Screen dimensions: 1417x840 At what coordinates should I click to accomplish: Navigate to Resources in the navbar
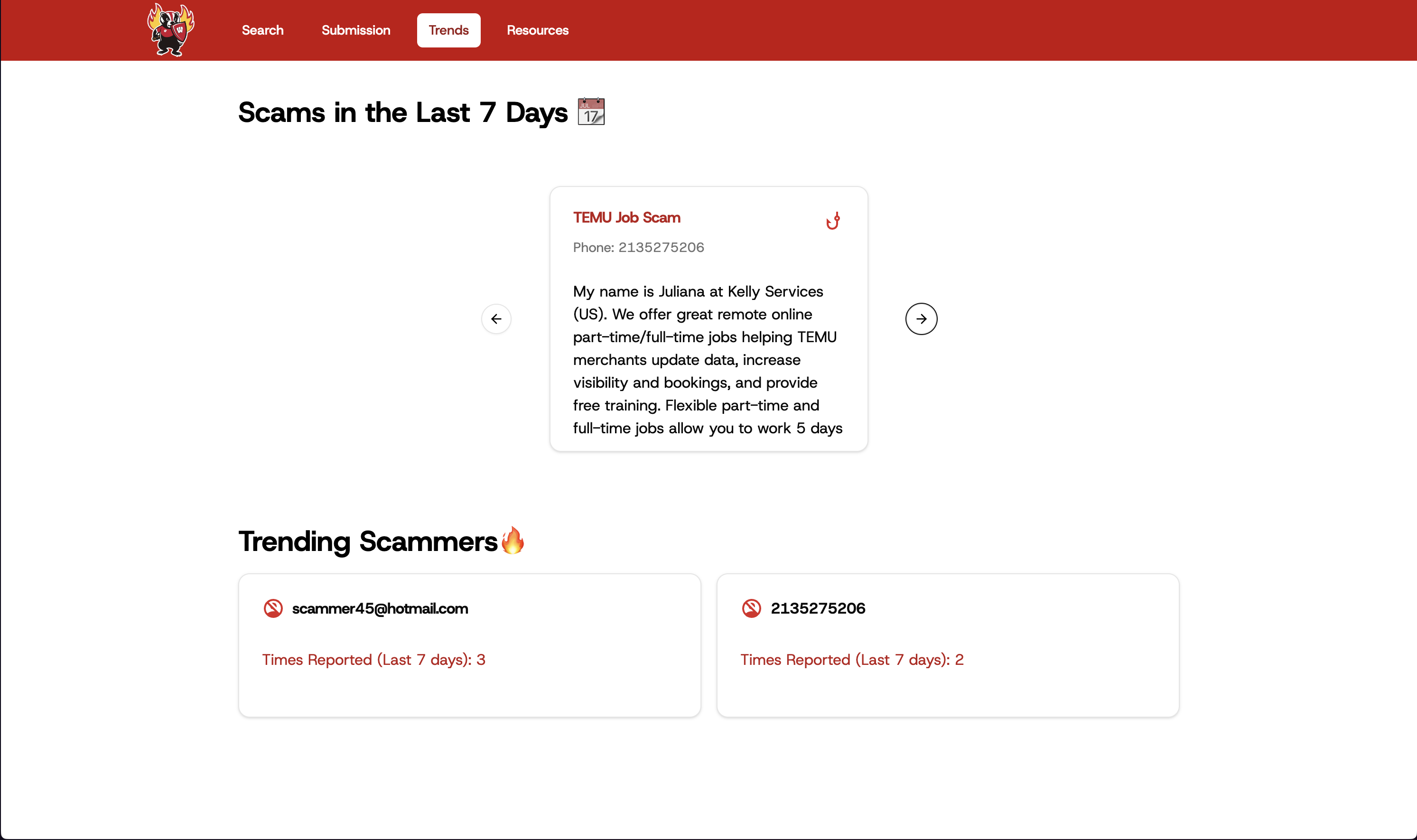point(537,30)
